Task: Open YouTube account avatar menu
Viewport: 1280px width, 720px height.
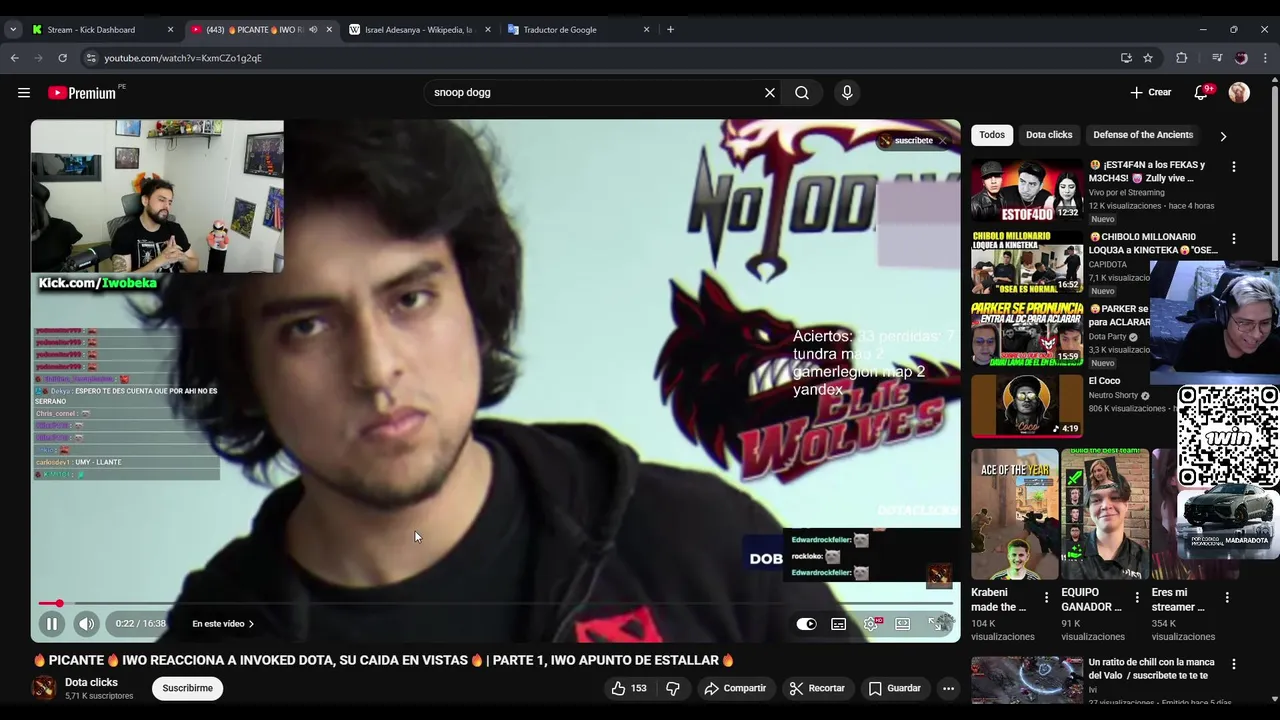Action: [x=1239, y=93]
